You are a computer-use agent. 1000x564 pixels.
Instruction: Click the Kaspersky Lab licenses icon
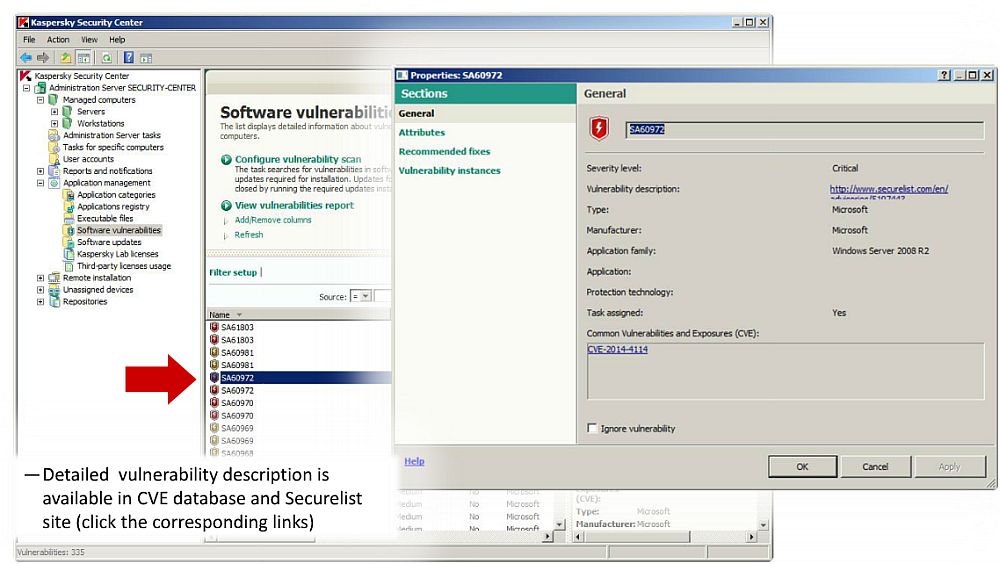69,254
